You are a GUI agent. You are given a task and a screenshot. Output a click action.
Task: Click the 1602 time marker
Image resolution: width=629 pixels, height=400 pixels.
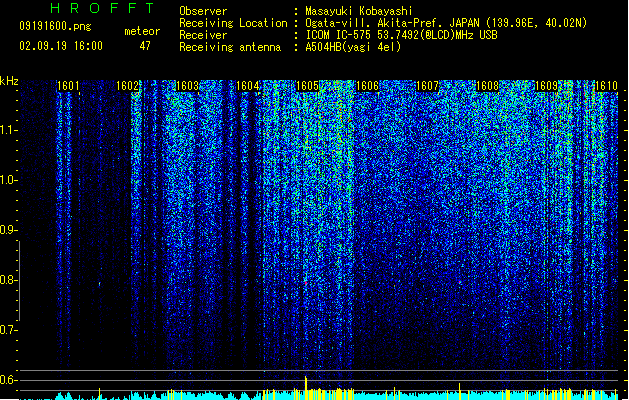coord(128,86)
